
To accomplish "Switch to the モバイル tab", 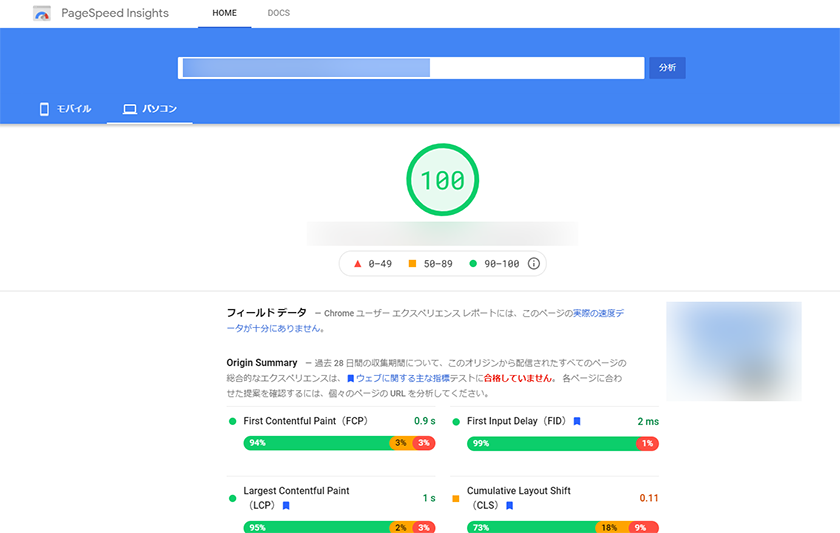I will pos(65,109).
